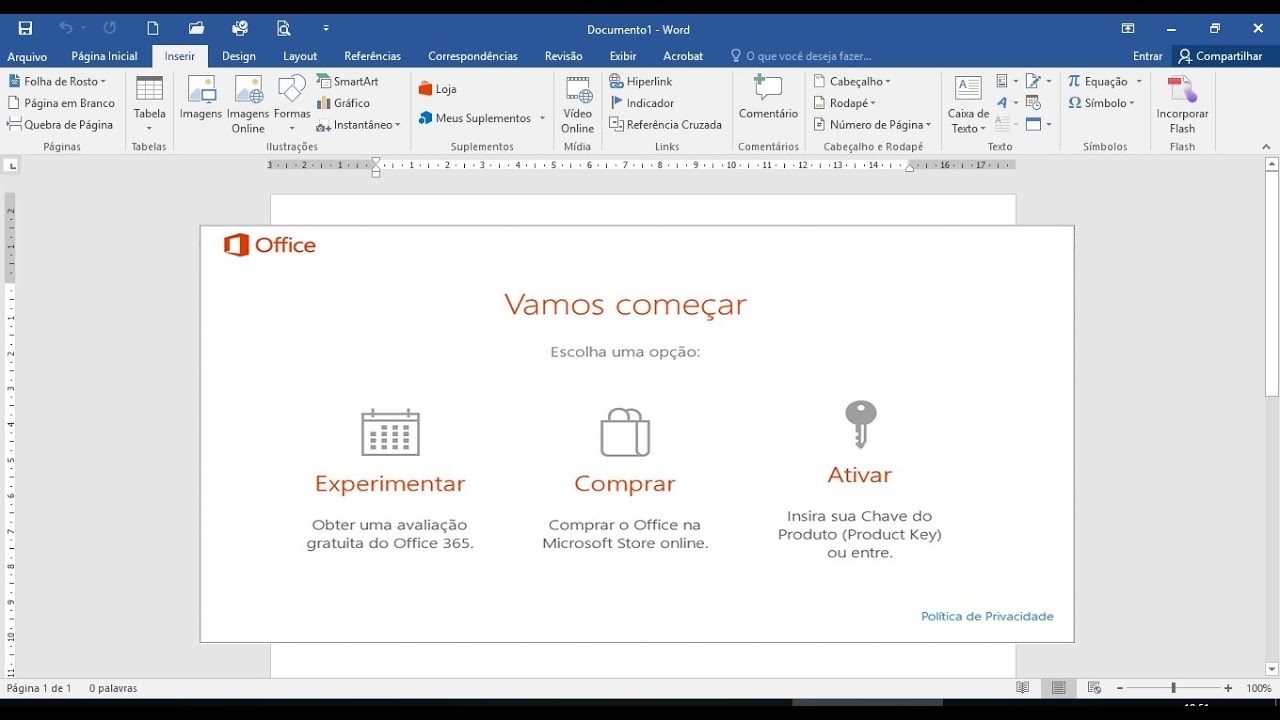Insert a Referência Cruzada
The width and height of the screenshot is (1280, 720).
665,125
